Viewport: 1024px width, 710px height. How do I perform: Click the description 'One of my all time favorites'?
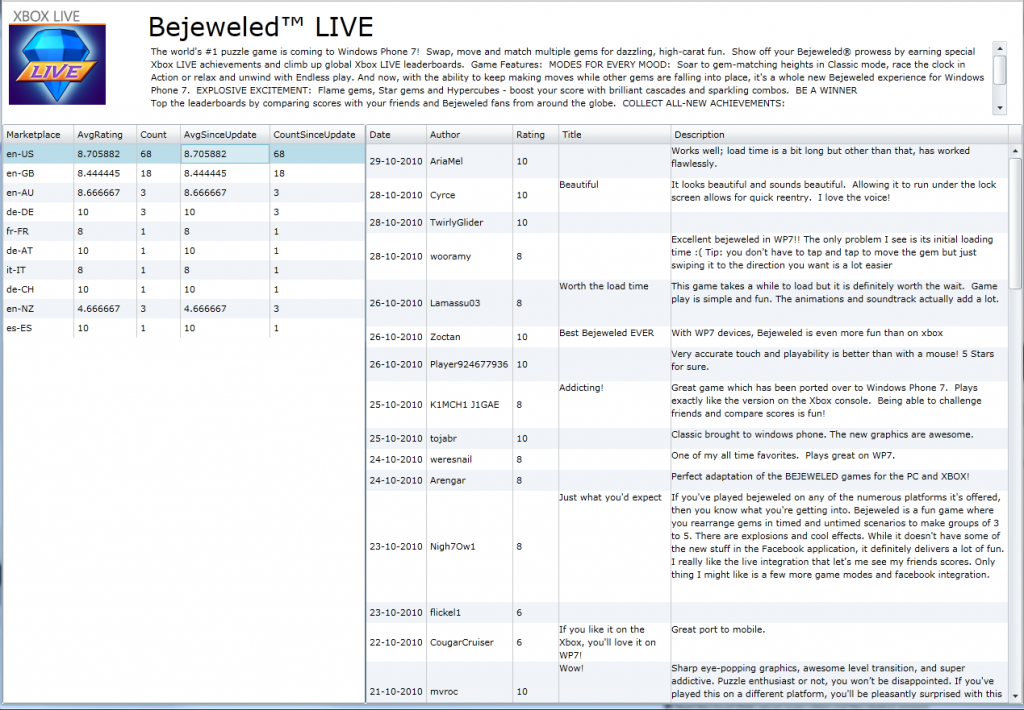pos(783,455)
